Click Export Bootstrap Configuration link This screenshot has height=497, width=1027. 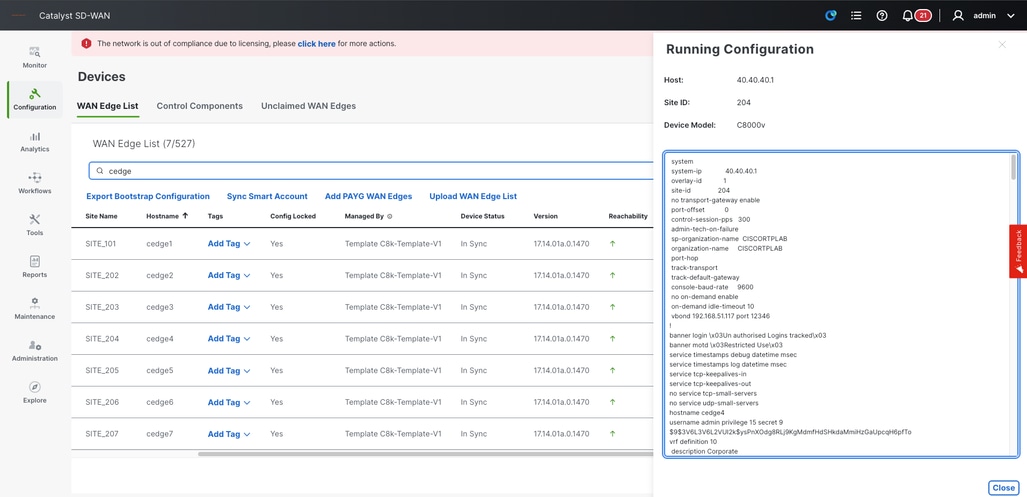[x=148, y=196]
